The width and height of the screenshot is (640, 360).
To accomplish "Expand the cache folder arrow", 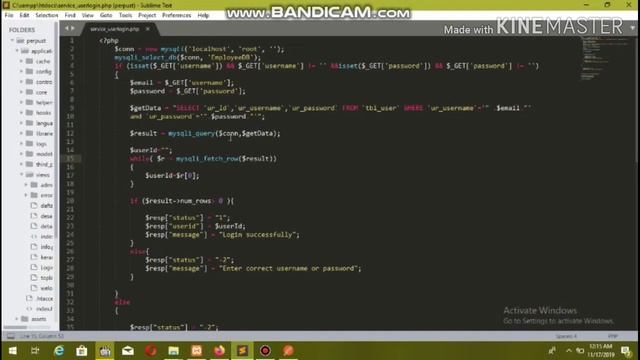I will [21, 61].
